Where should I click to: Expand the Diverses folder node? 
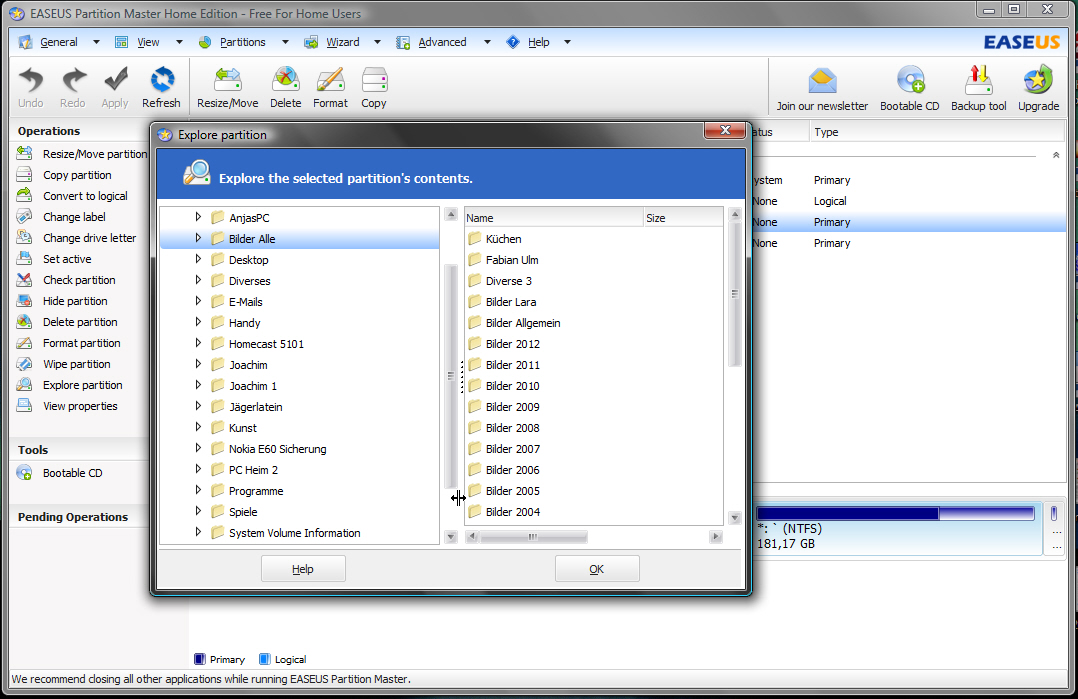[198, 280]
